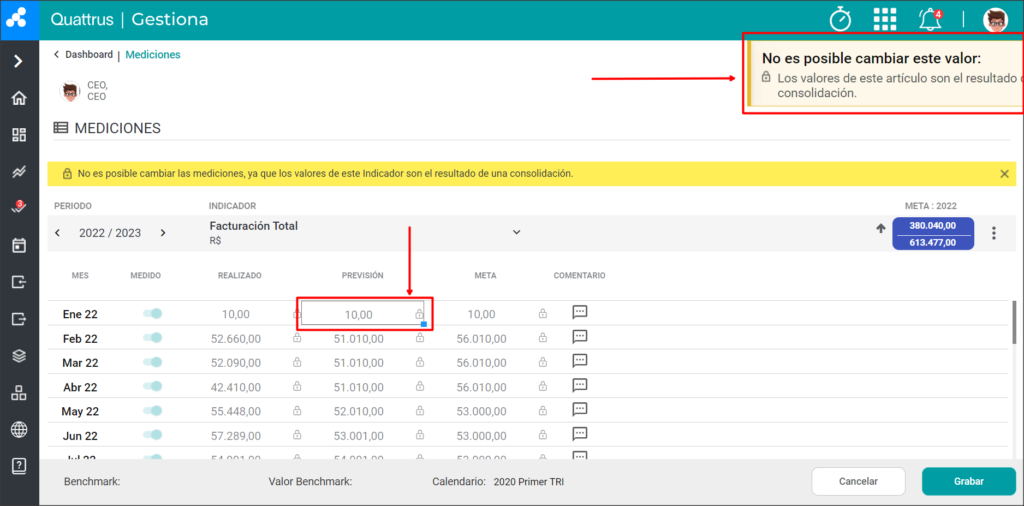Click the Cancelar button

[858, 481]
